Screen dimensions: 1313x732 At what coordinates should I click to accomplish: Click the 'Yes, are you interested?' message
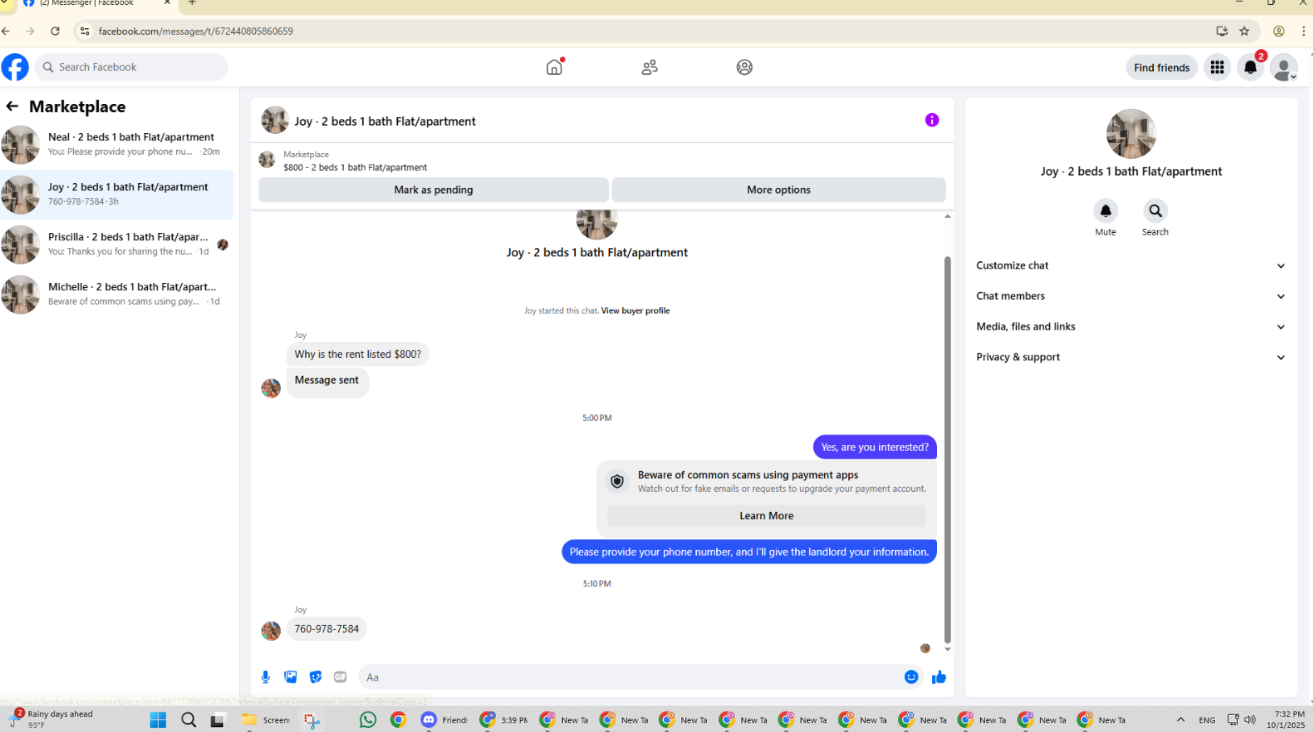(x=875, y=447)
